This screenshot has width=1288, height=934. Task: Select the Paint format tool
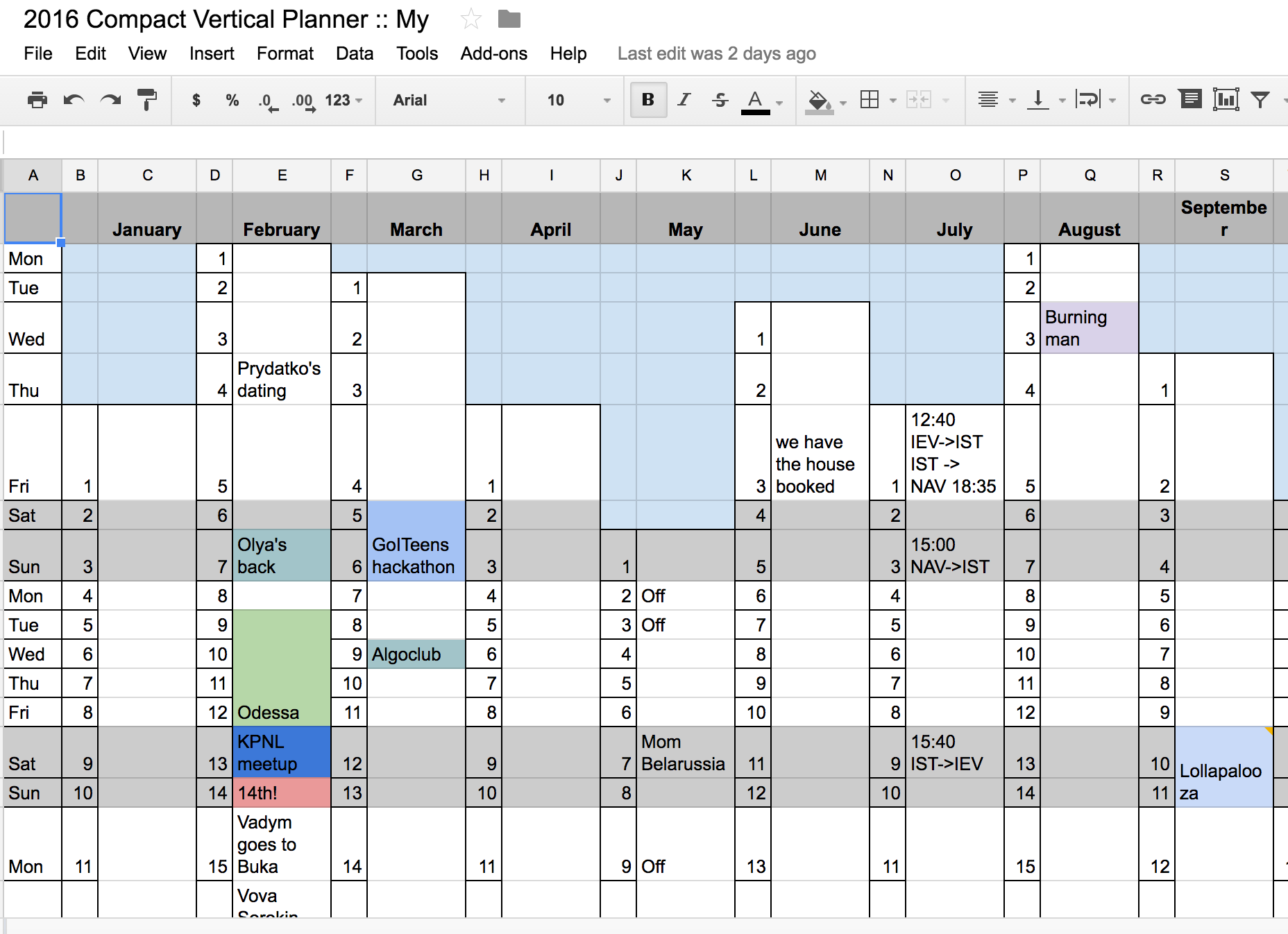tap(147, 100)
